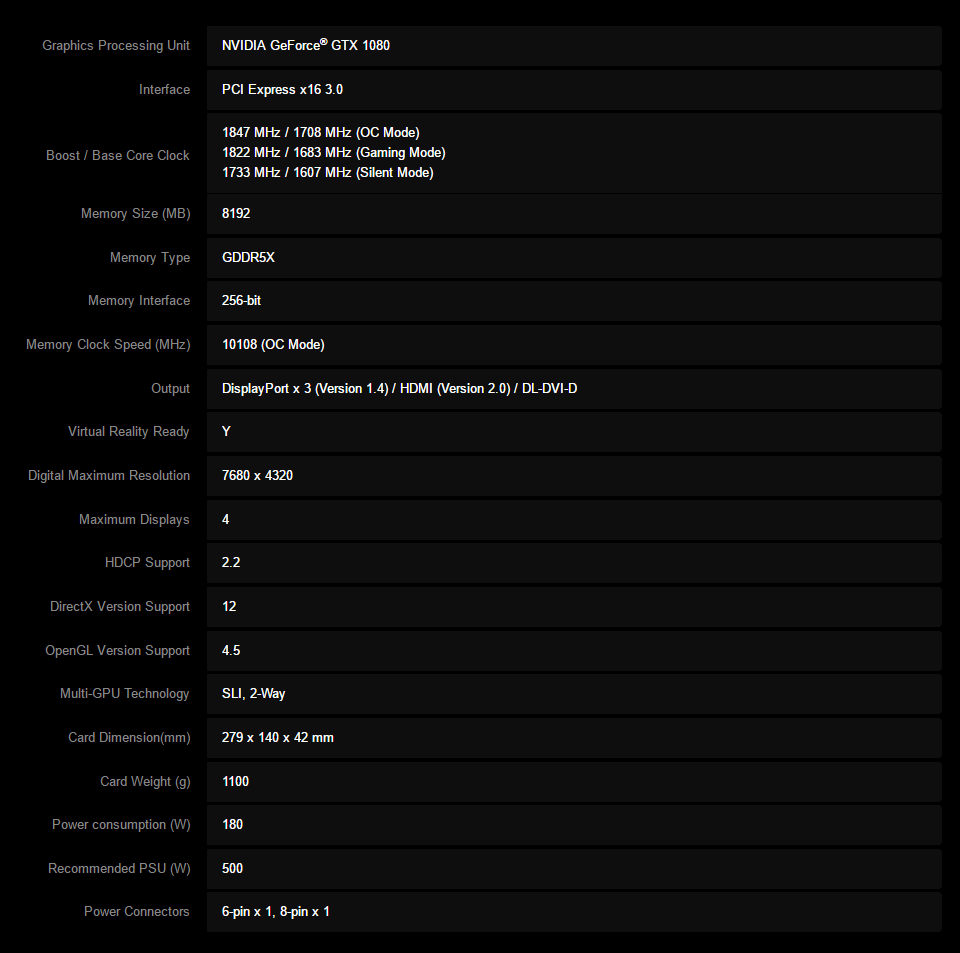Click the SLI, 2-Way value
The height and width of the screenshot is (953, 960).
tap(253, 693)
